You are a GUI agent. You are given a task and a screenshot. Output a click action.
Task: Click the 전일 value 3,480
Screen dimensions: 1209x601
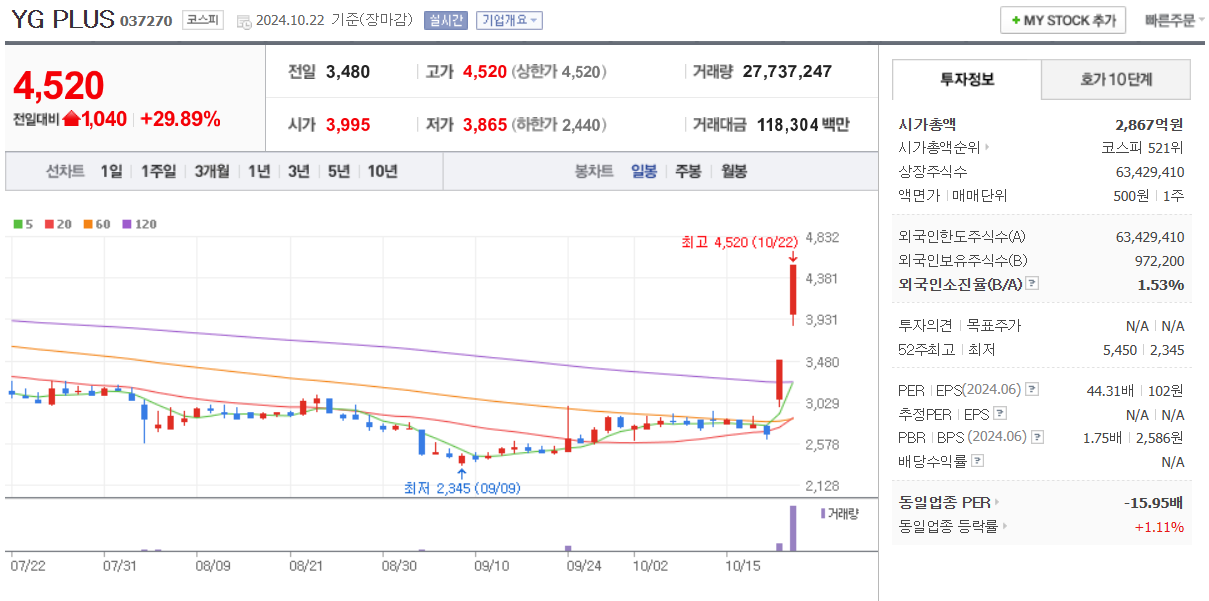pyautogui.click(x=348, y=71)
